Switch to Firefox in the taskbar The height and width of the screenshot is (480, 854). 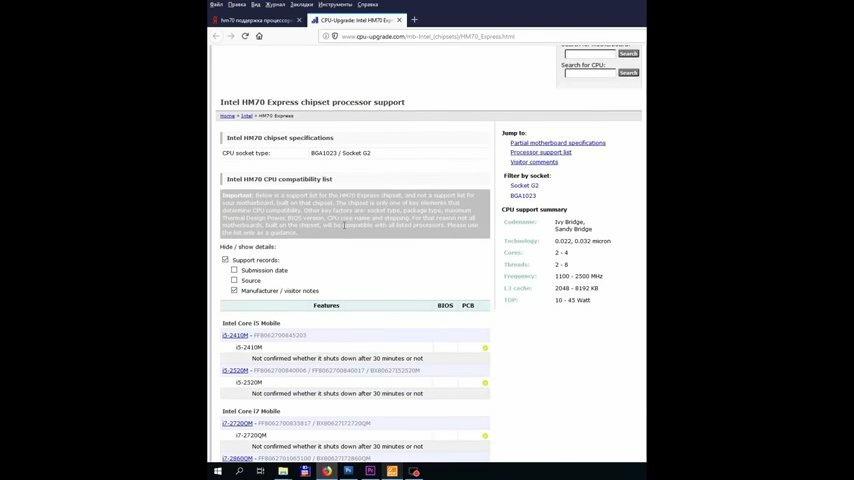click(327, 471)
